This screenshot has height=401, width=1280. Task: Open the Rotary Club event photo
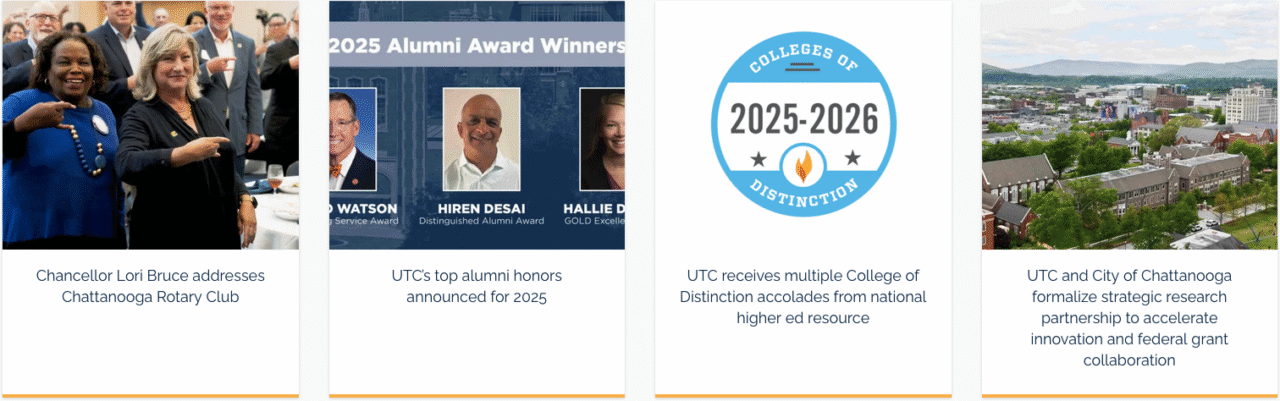point(150,125)
